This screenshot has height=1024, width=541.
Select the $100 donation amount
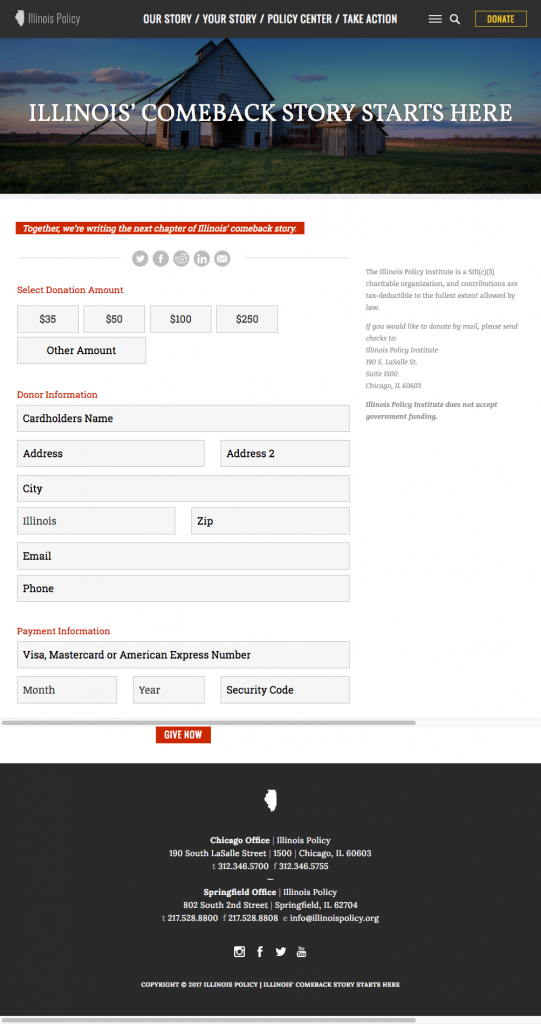click(181, 319)
